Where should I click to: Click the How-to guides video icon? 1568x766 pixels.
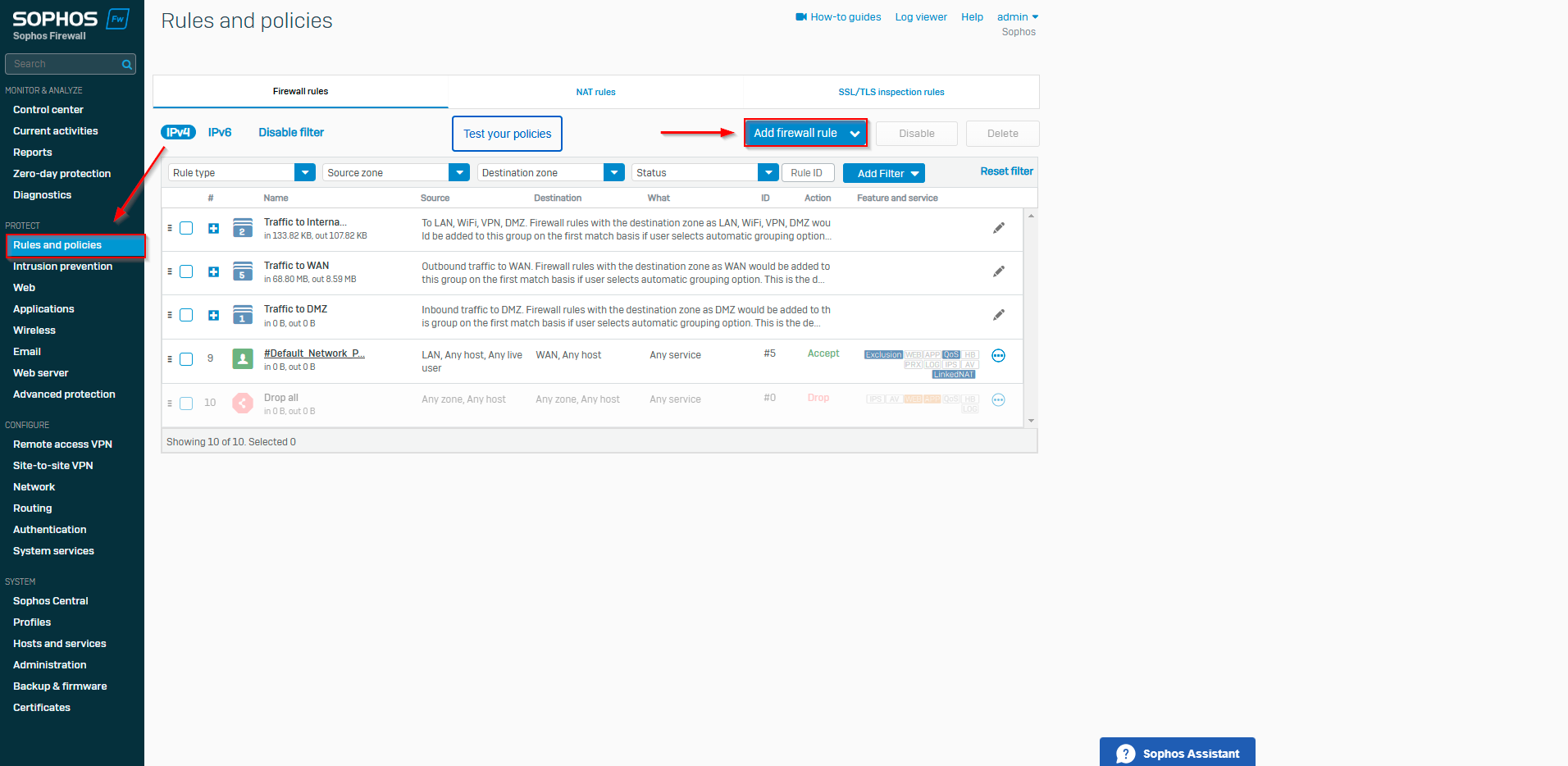pyautogui.click(x=801, y=16)
